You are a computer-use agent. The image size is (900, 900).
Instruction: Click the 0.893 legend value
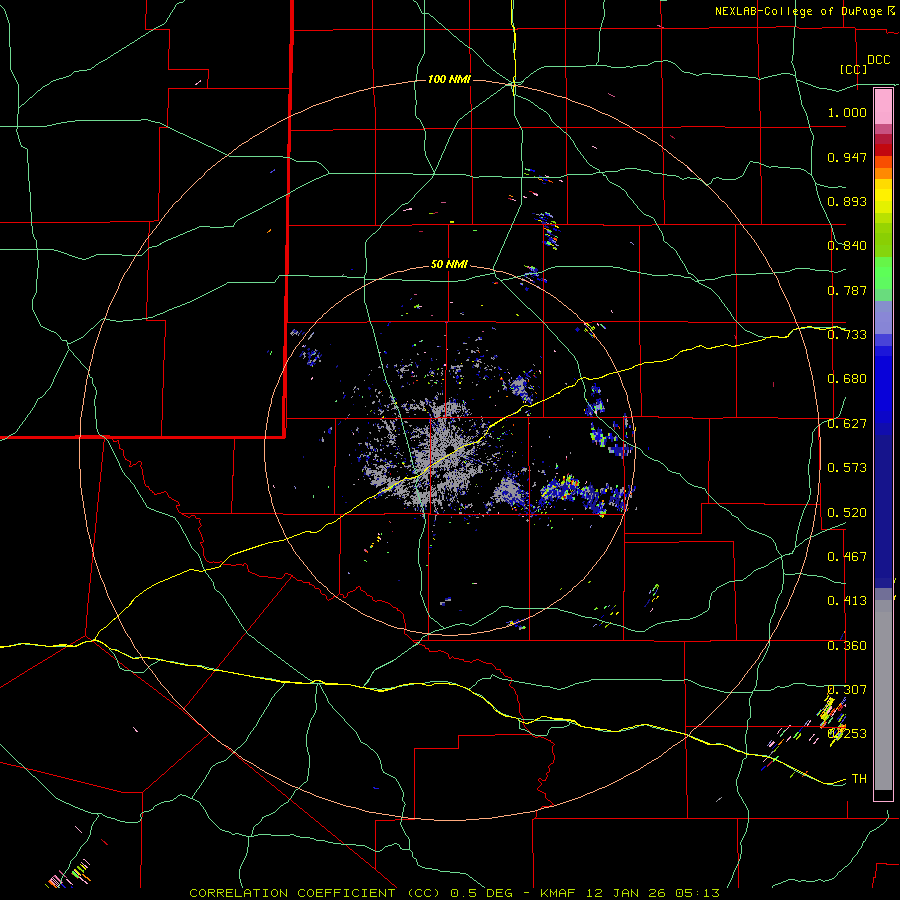point(847,201)
